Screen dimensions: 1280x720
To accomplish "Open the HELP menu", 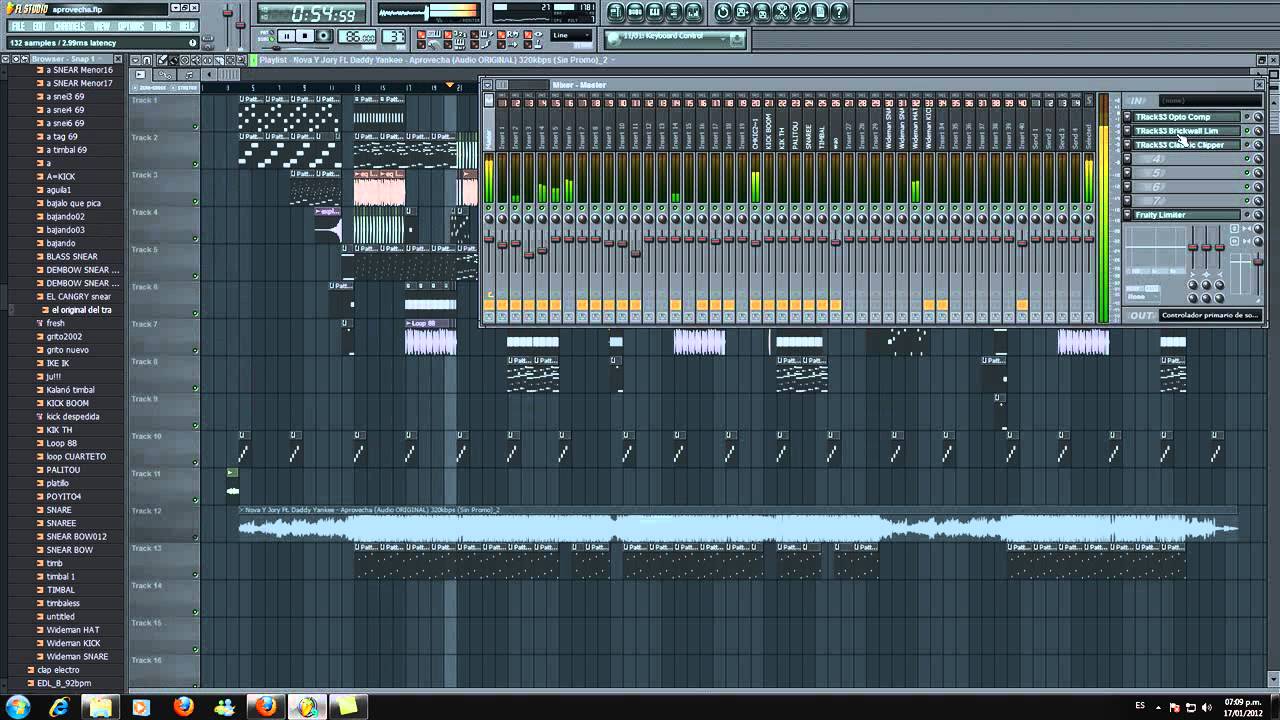I will pyautogui.click(x=188, y=26).
